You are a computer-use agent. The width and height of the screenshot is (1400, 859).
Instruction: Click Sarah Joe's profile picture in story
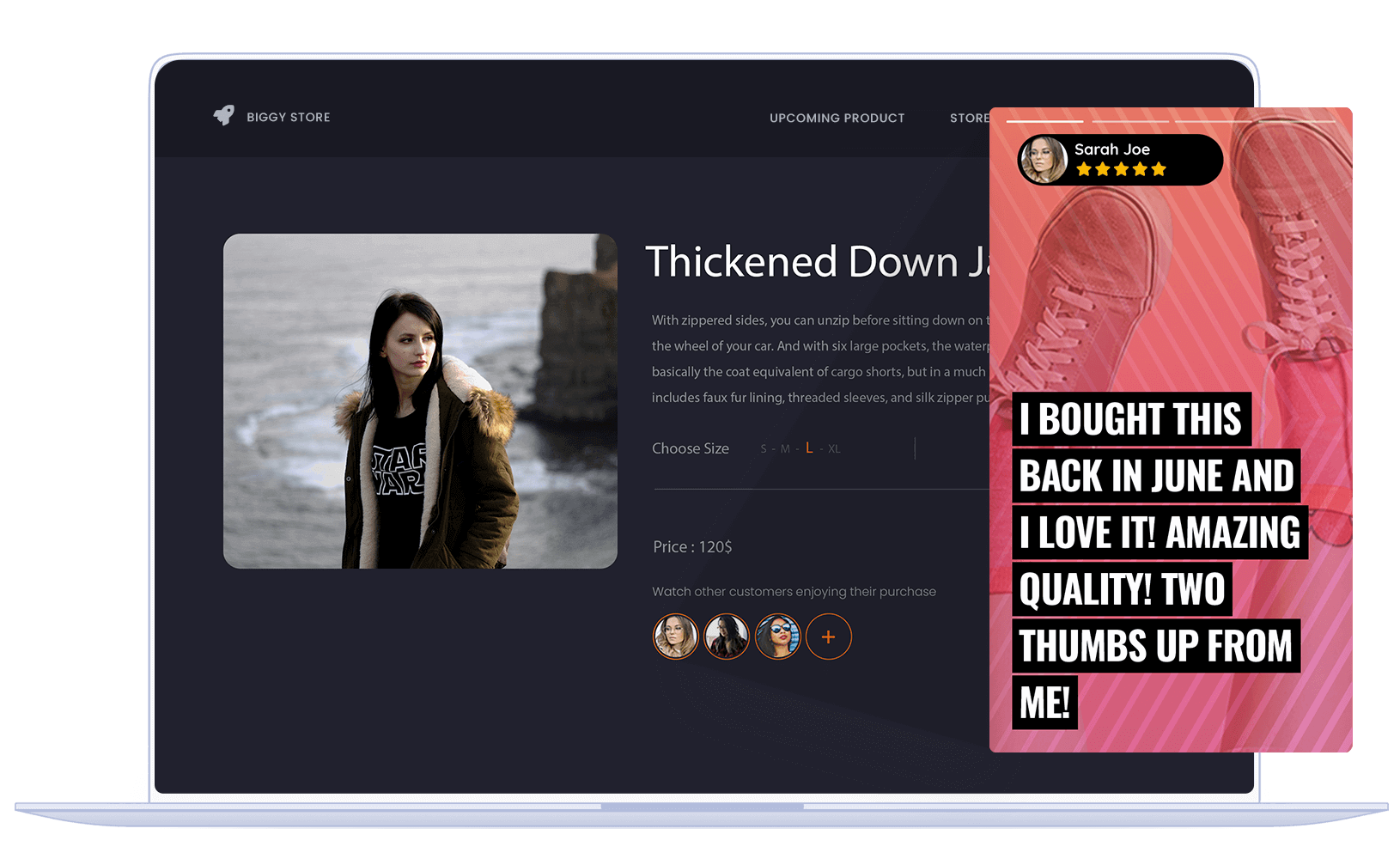(x=1043, y=160)
